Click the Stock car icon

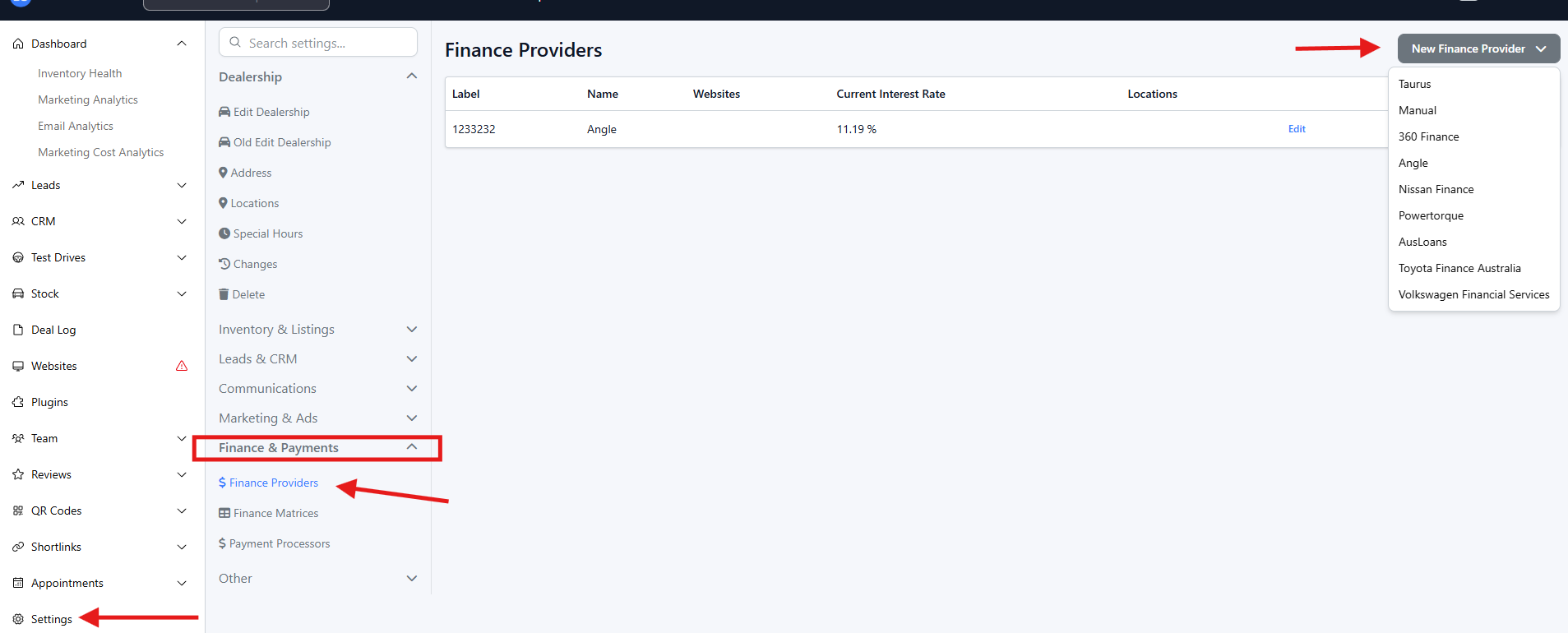(18, 293)
